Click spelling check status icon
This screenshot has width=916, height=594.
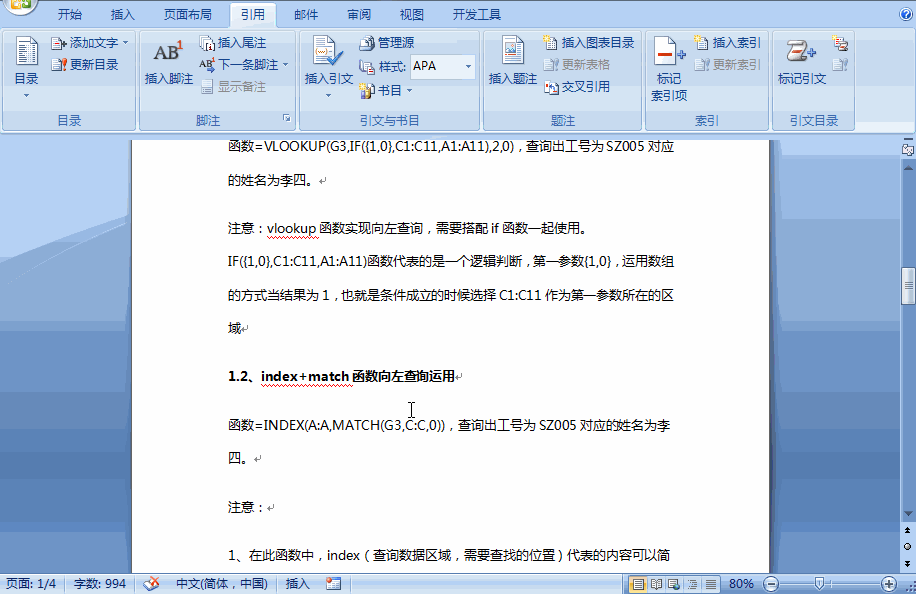click(151, 583)
